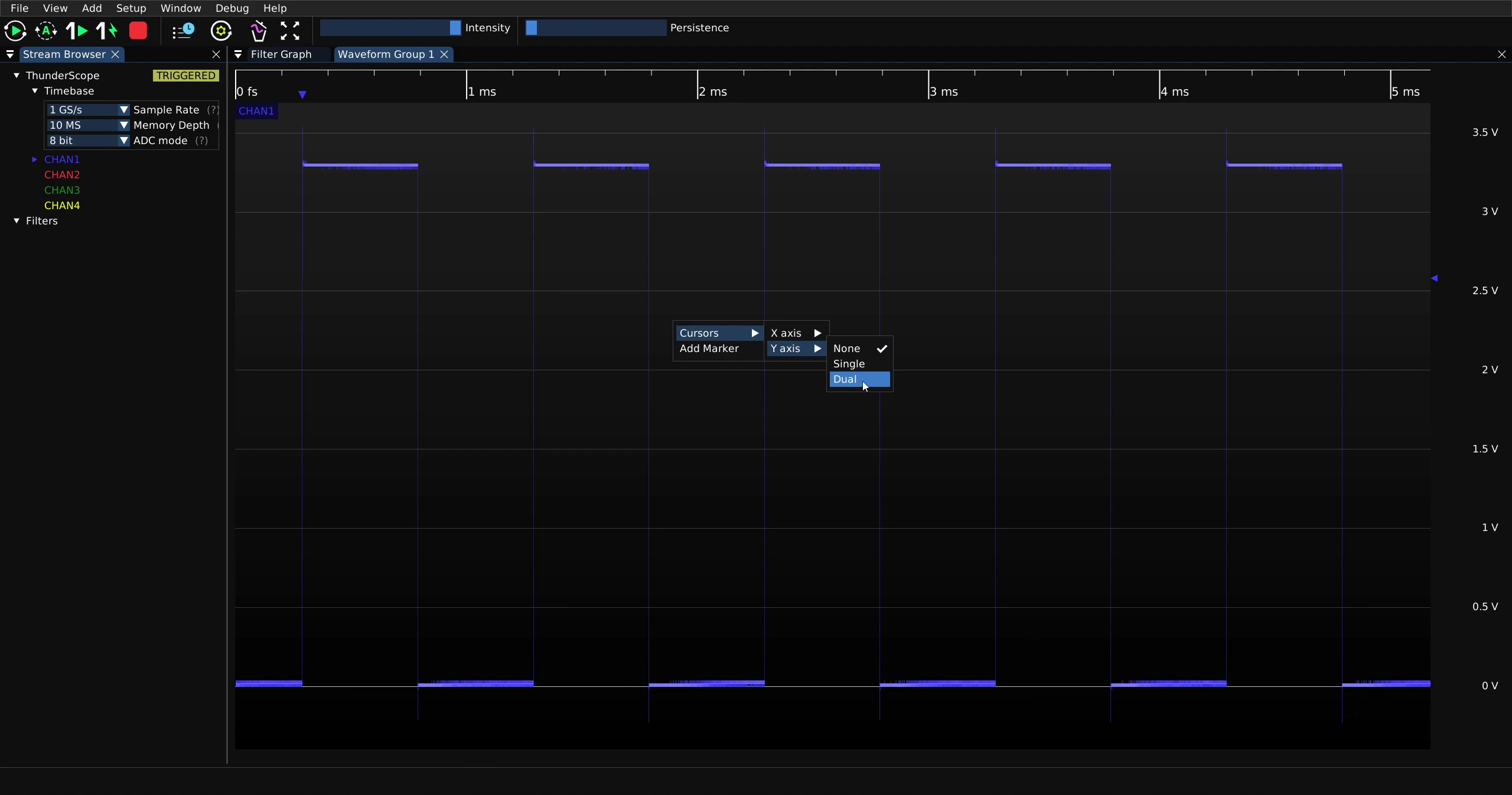This screenshot has width=1512, height=795.
Task: Click the CHAN1 label on the waveform
Action: [256, 111]
